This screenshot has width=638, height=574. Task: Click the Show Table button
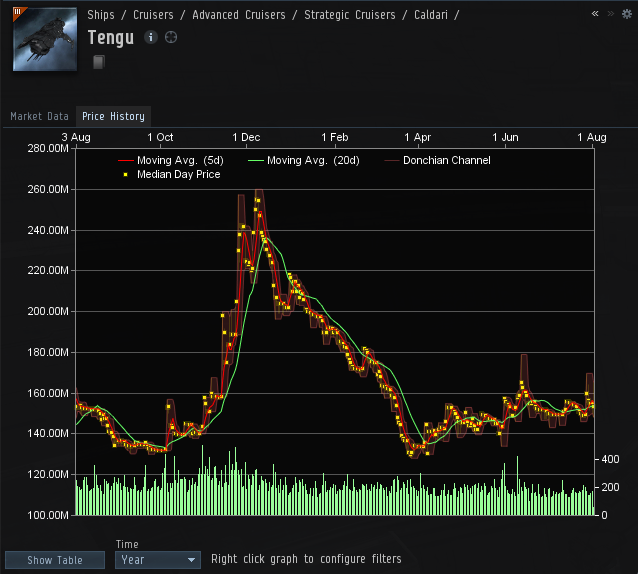[55, 560]
